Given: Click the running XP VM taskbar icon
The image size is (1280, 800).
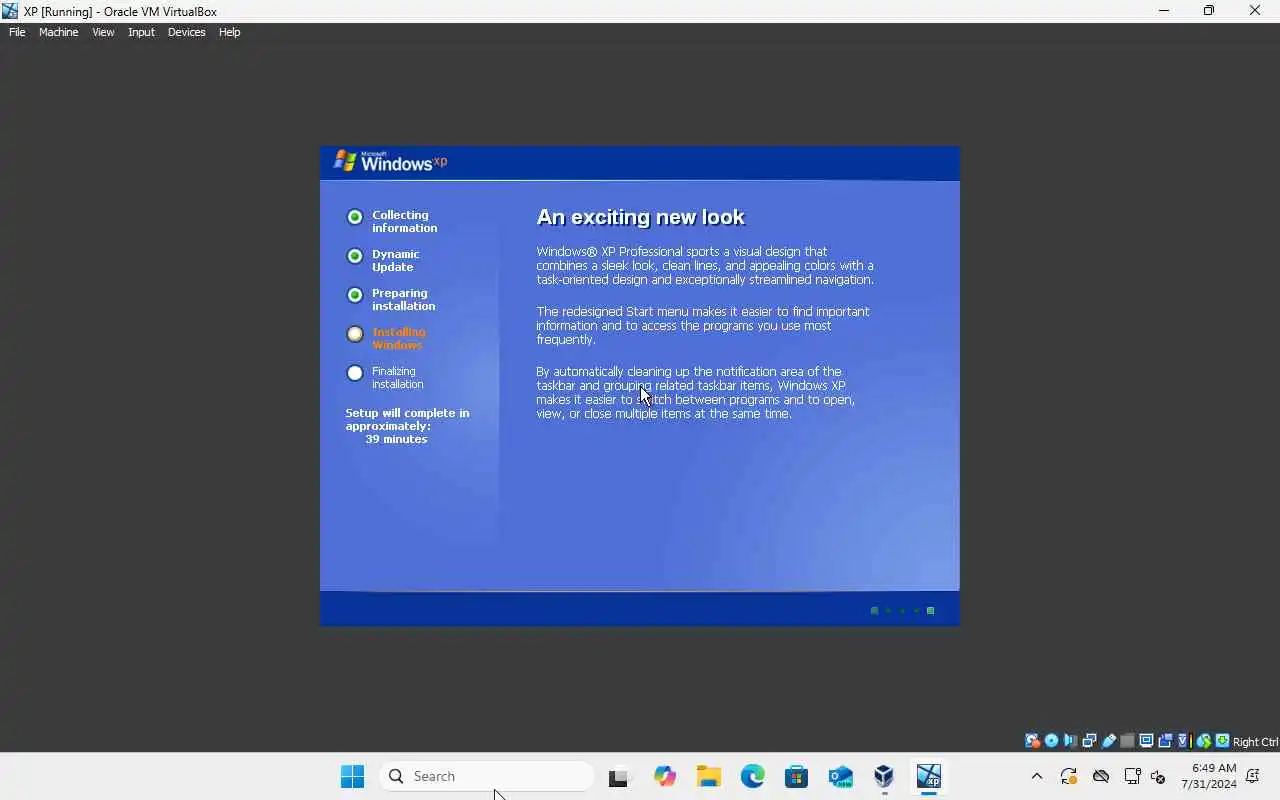Looking at the screenshot, I should coord(929,776).
